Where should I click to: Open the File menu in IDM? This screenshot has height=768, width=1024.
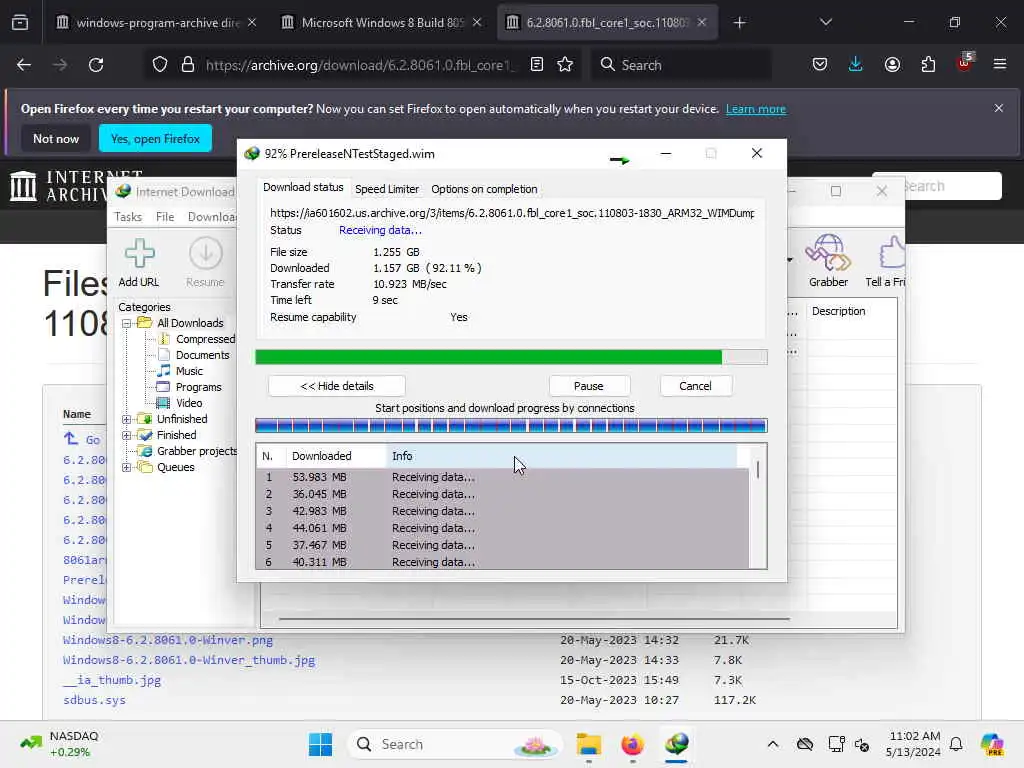tap(165, 217)
